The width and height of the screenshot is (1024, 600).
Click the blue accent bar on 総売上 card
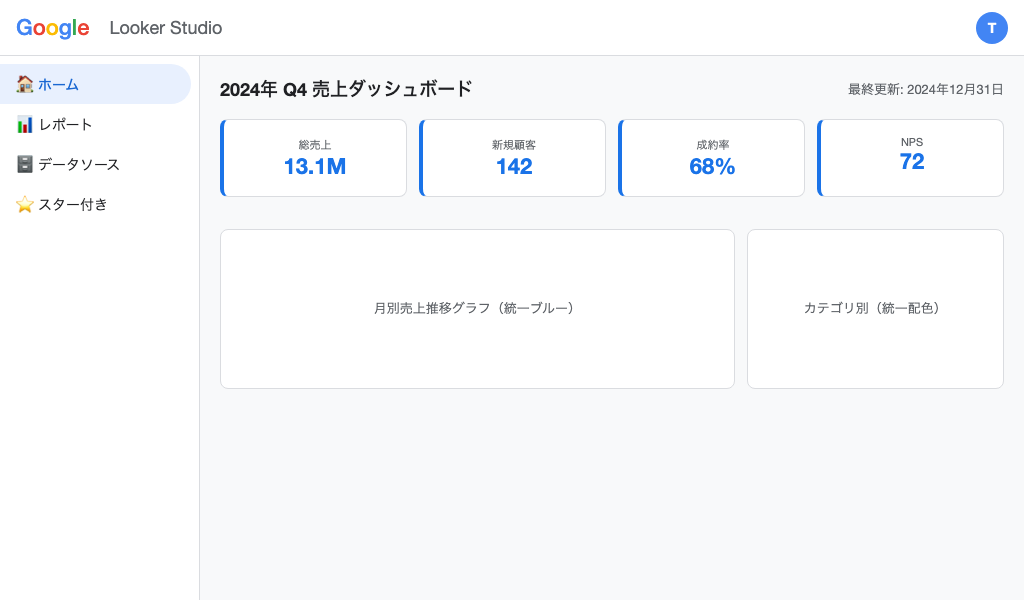pyautogui.click(x=222, y=157)
